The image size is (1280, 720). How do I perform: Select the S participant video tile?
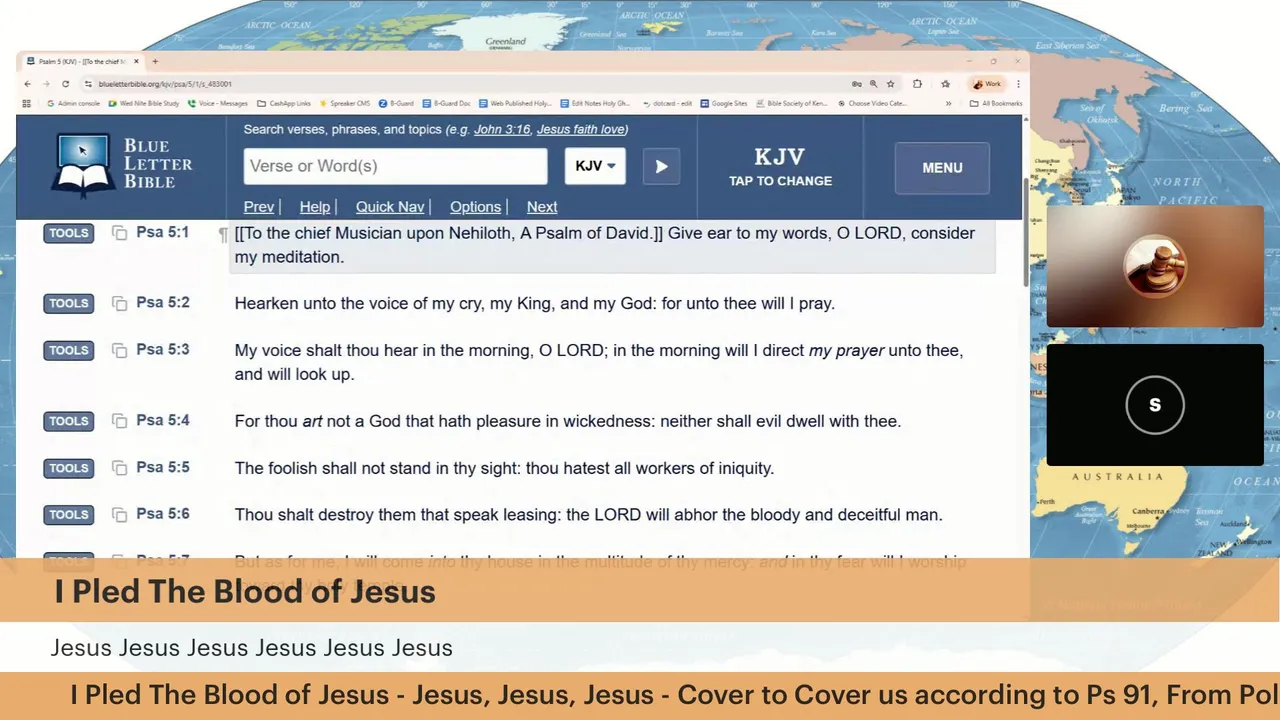pyautogui.click(x=1155, y=405)
